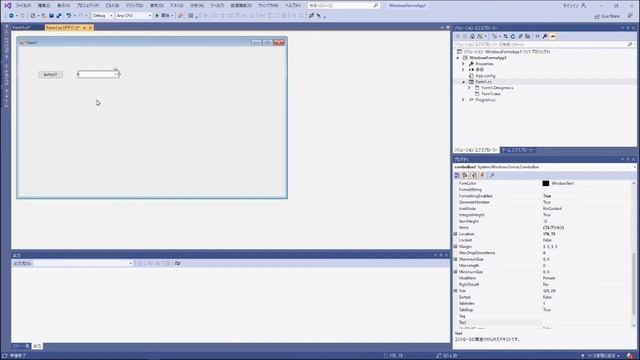The height and width of the screenshot is (360, 640).
Task: Expand the Location property
Action: tap(456, 234)
